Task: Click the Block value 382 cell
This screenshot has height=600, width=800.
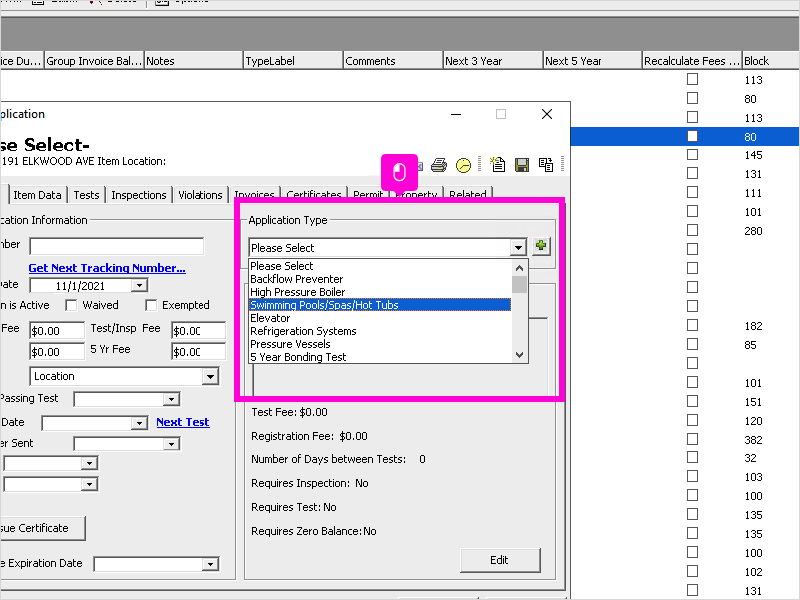Action: (753, 440)
